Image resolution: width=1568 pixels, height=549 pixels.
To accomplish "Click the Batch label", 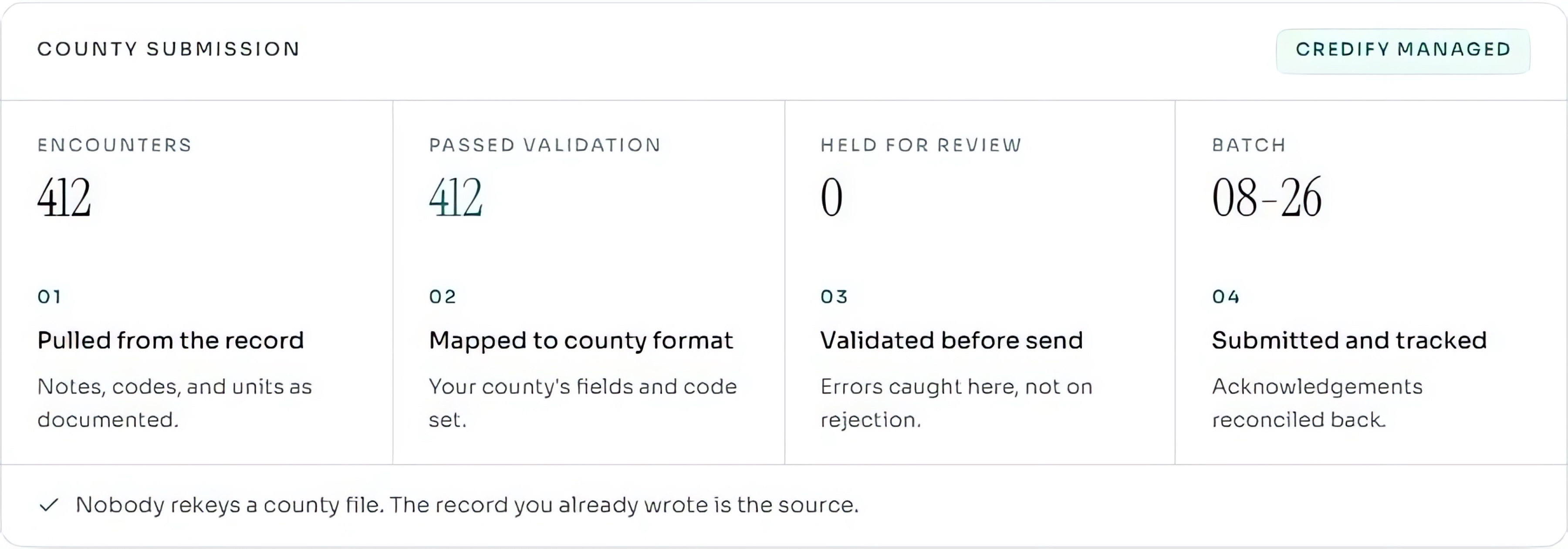I will coord(1248,145).
